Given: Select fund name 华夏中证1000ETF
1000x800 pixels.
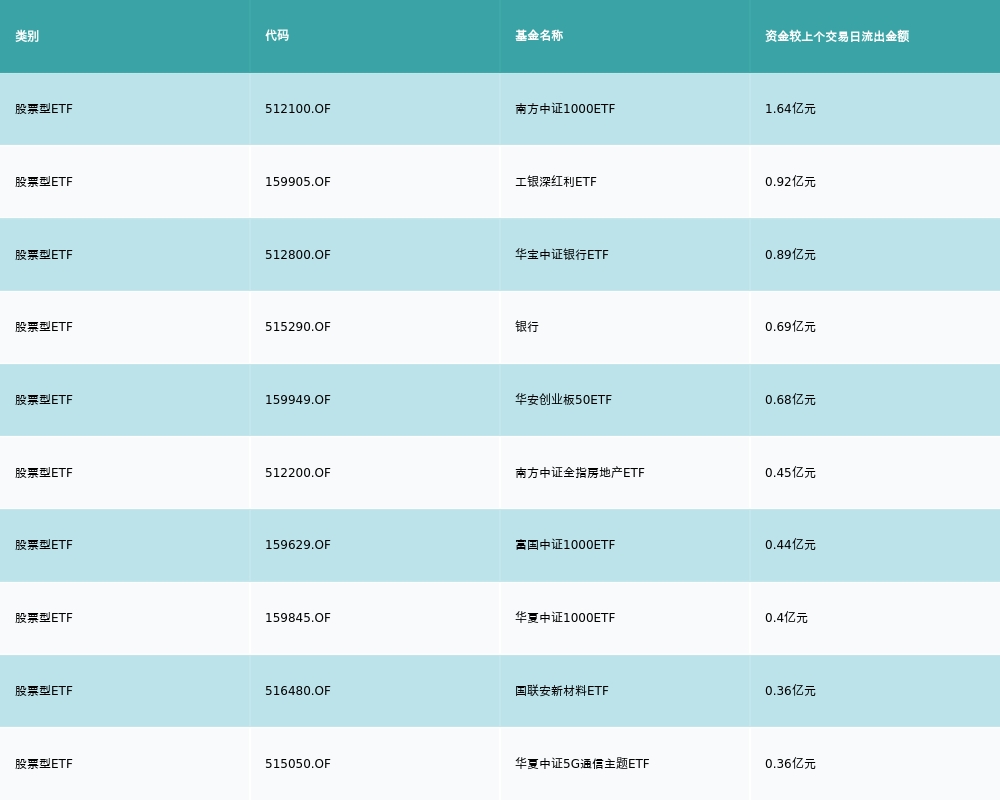Looking at the screenshot, I should (565, 618).
